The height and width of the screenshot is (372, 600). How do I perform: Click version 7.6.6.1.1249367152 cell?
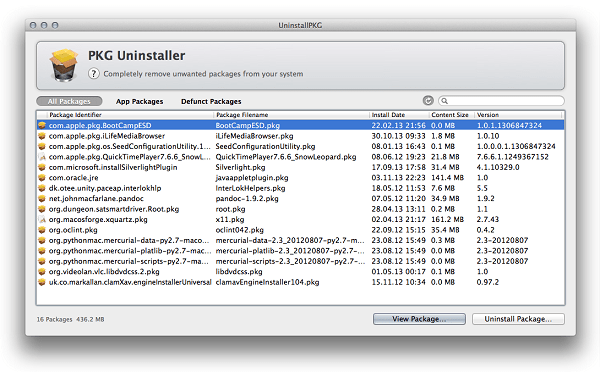(x=512, y=157)
